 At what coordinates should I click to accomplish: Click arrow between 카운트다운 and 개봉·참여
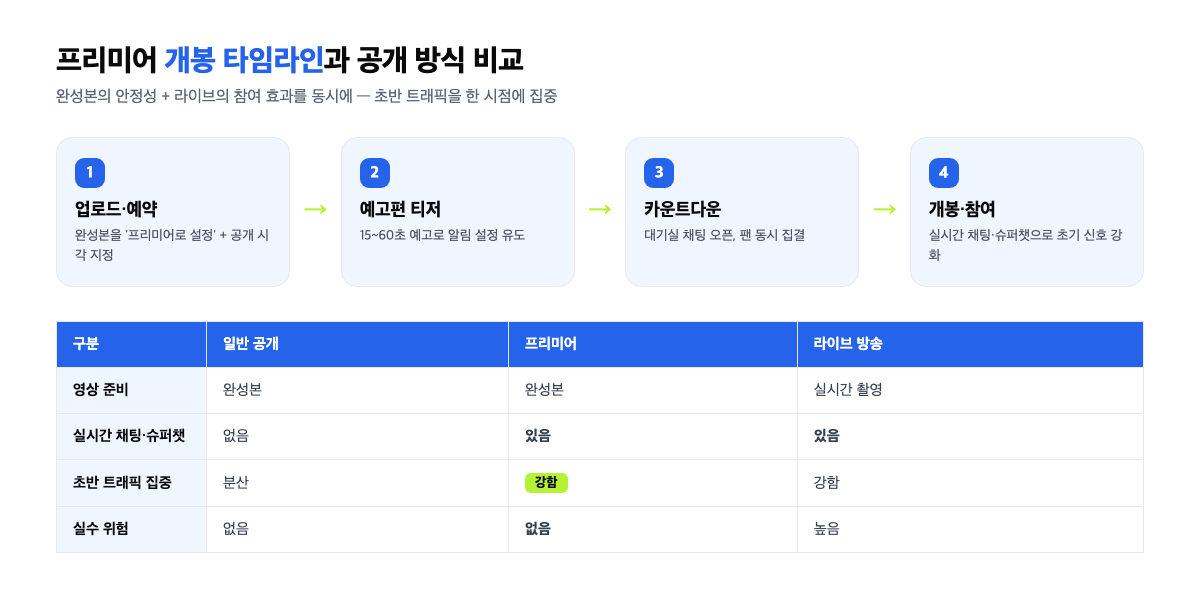pos(884,209)
